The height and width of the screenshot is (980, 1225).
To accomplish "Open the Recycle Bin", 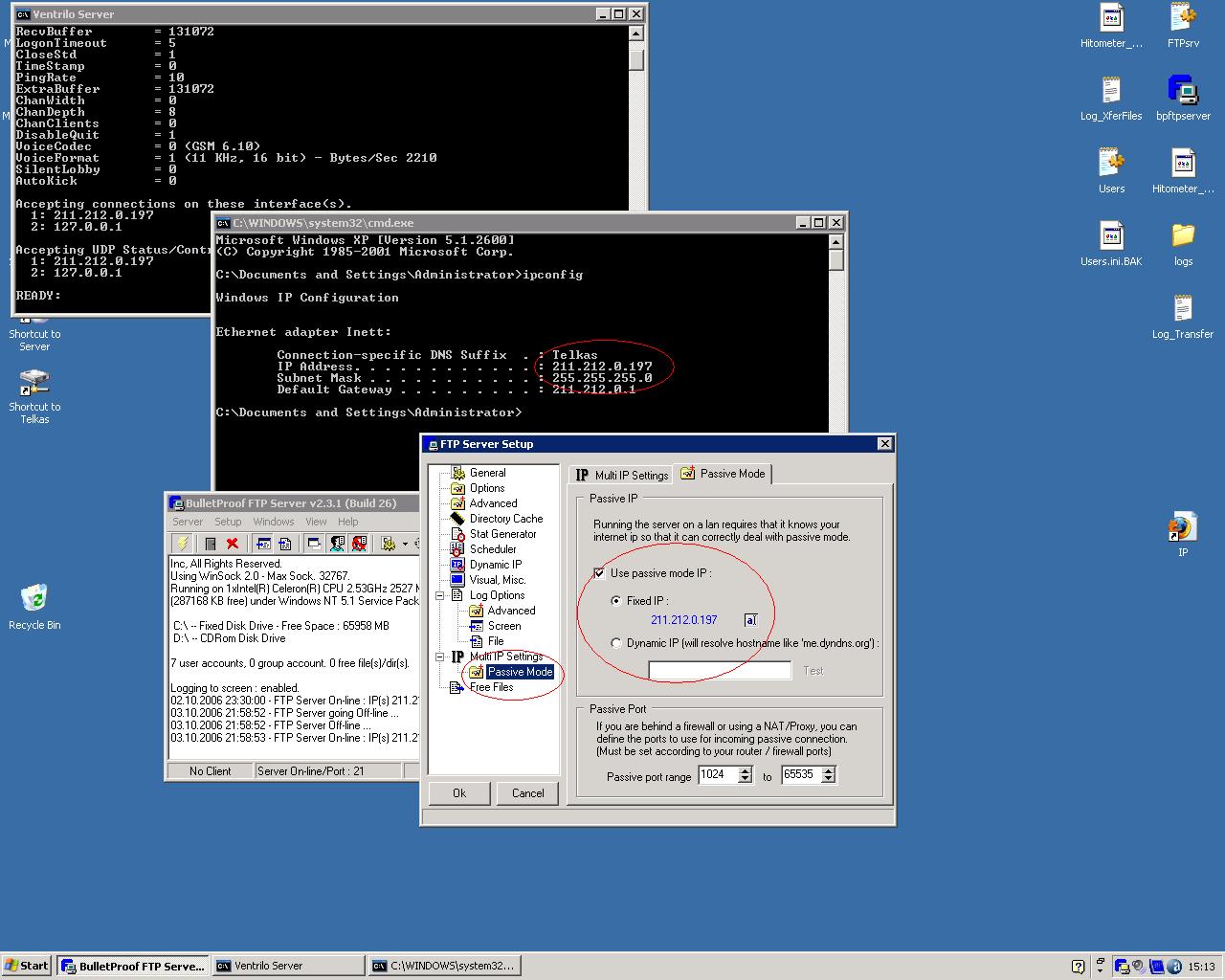I will (x=34, y=607).
